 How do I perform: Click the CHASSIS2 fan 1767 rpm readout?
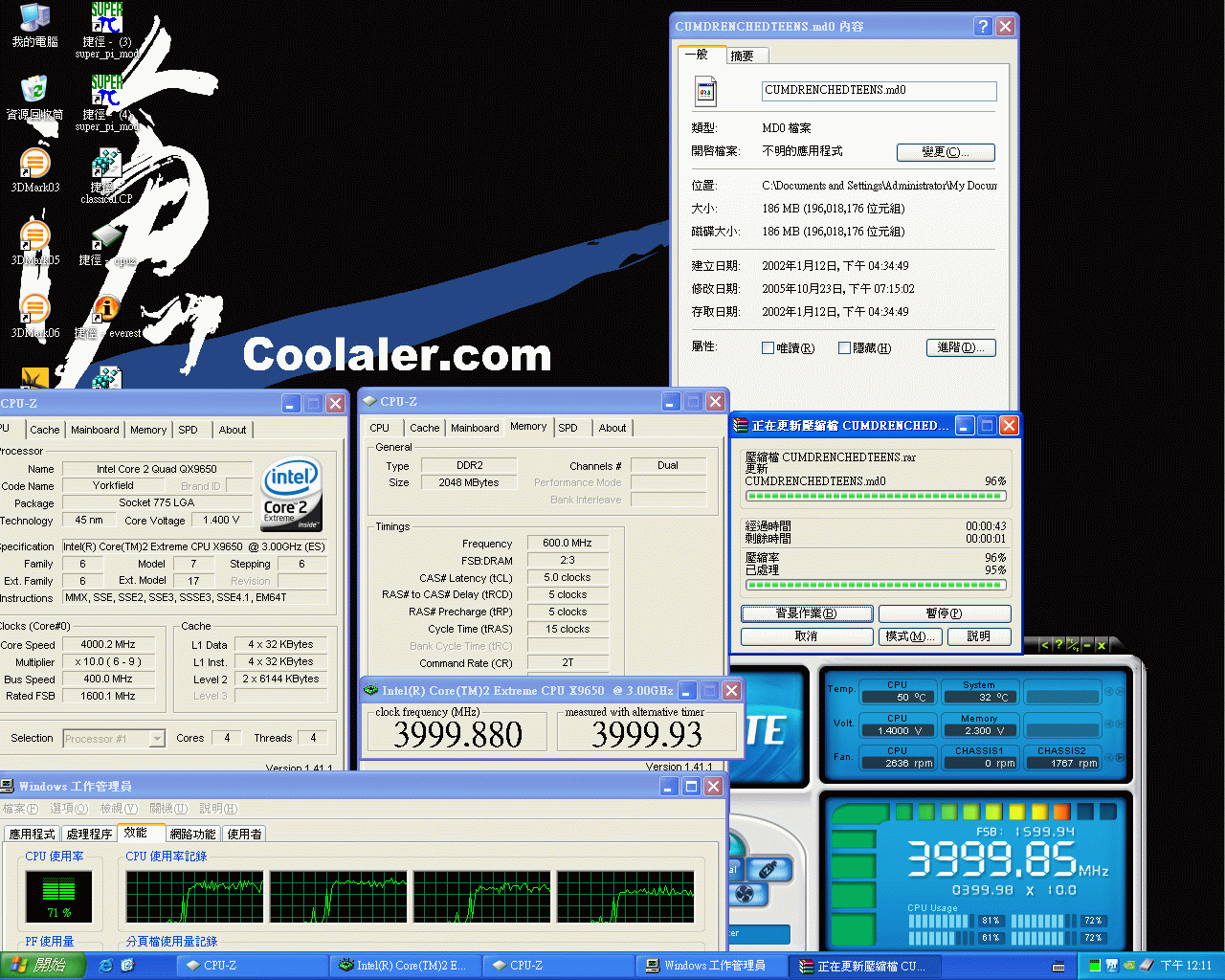coord(1060,763)
